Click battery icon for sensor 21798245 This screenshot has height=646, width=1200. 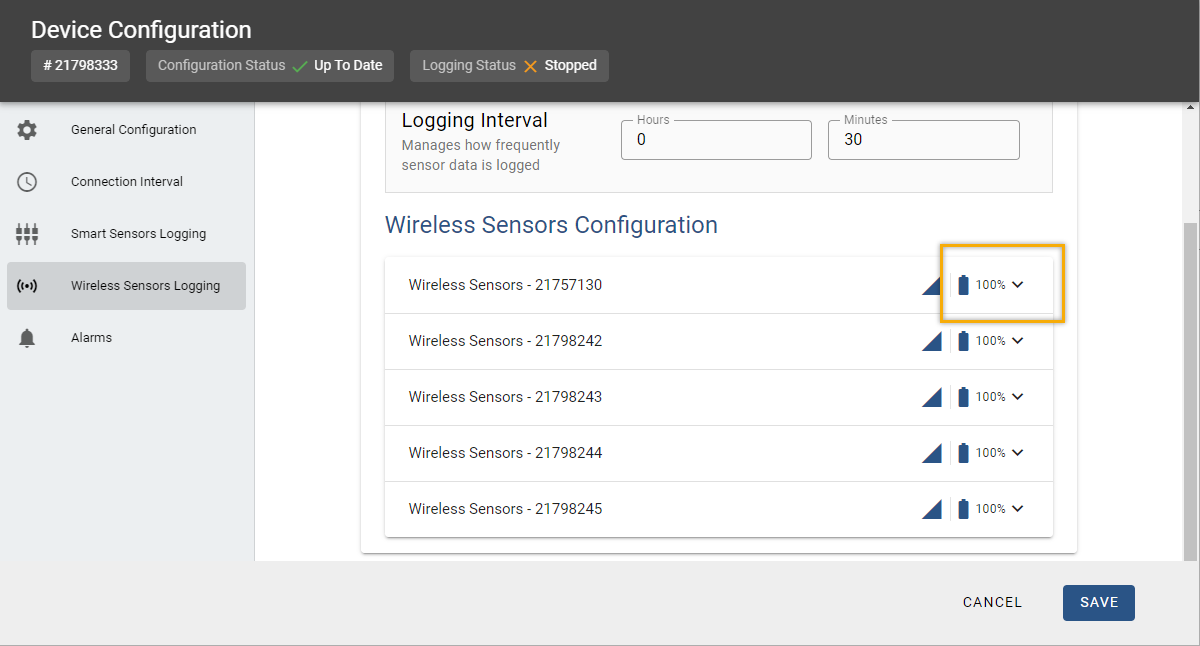click(963, 509)
